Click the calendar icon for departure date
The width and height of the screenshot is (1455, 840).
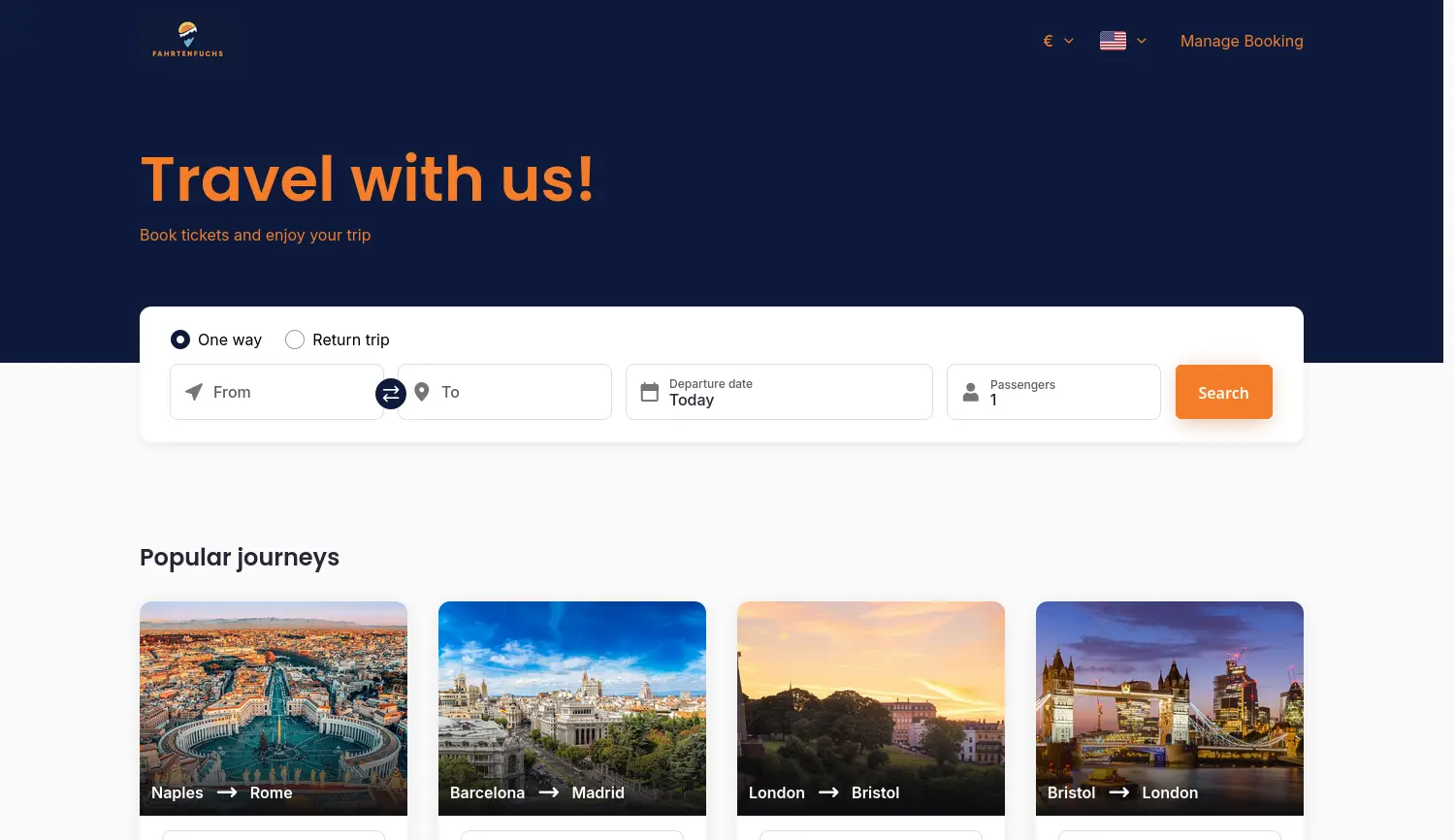point(650,392)
